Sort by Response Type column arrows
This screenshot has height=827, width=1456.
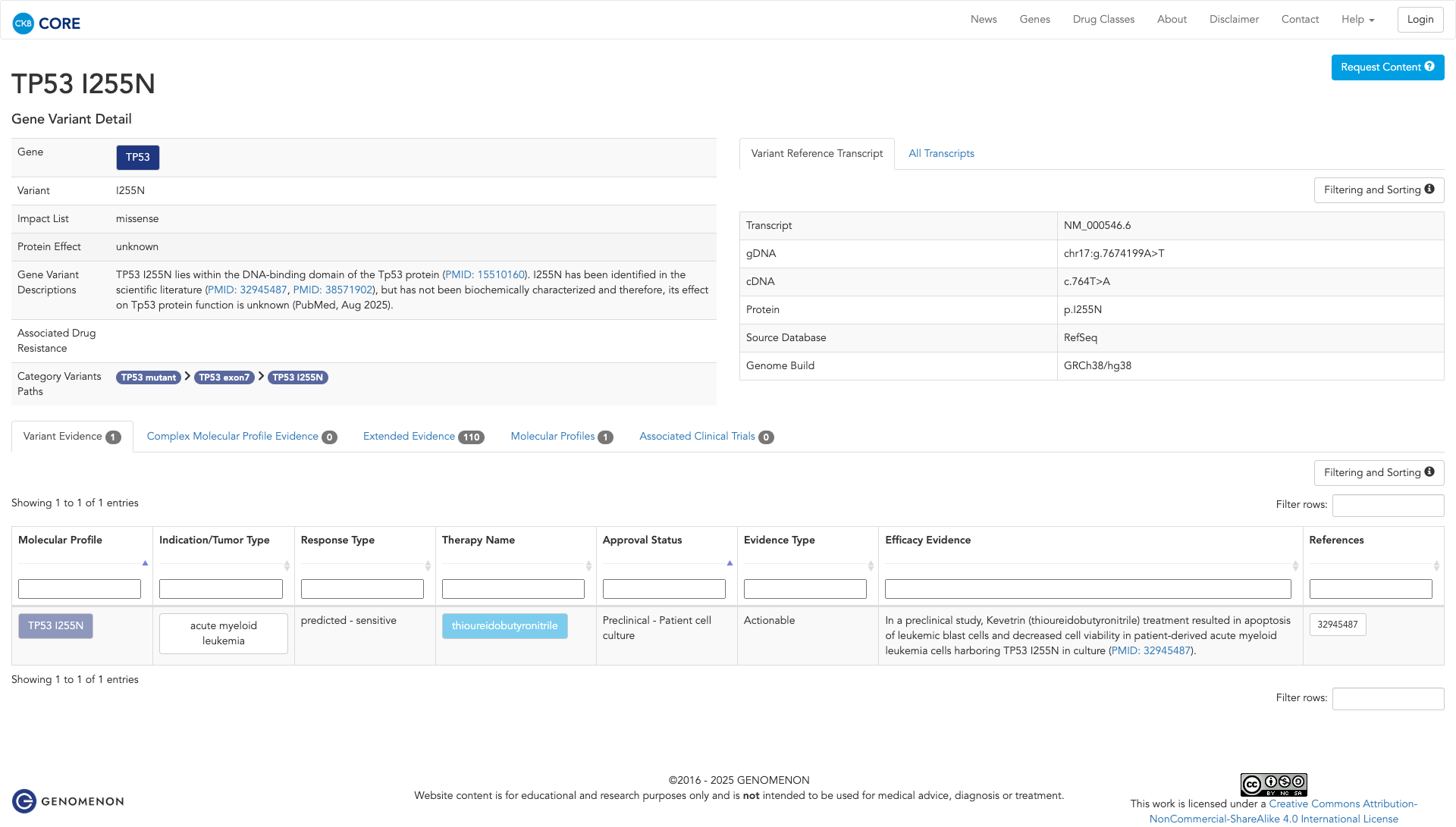428,565
